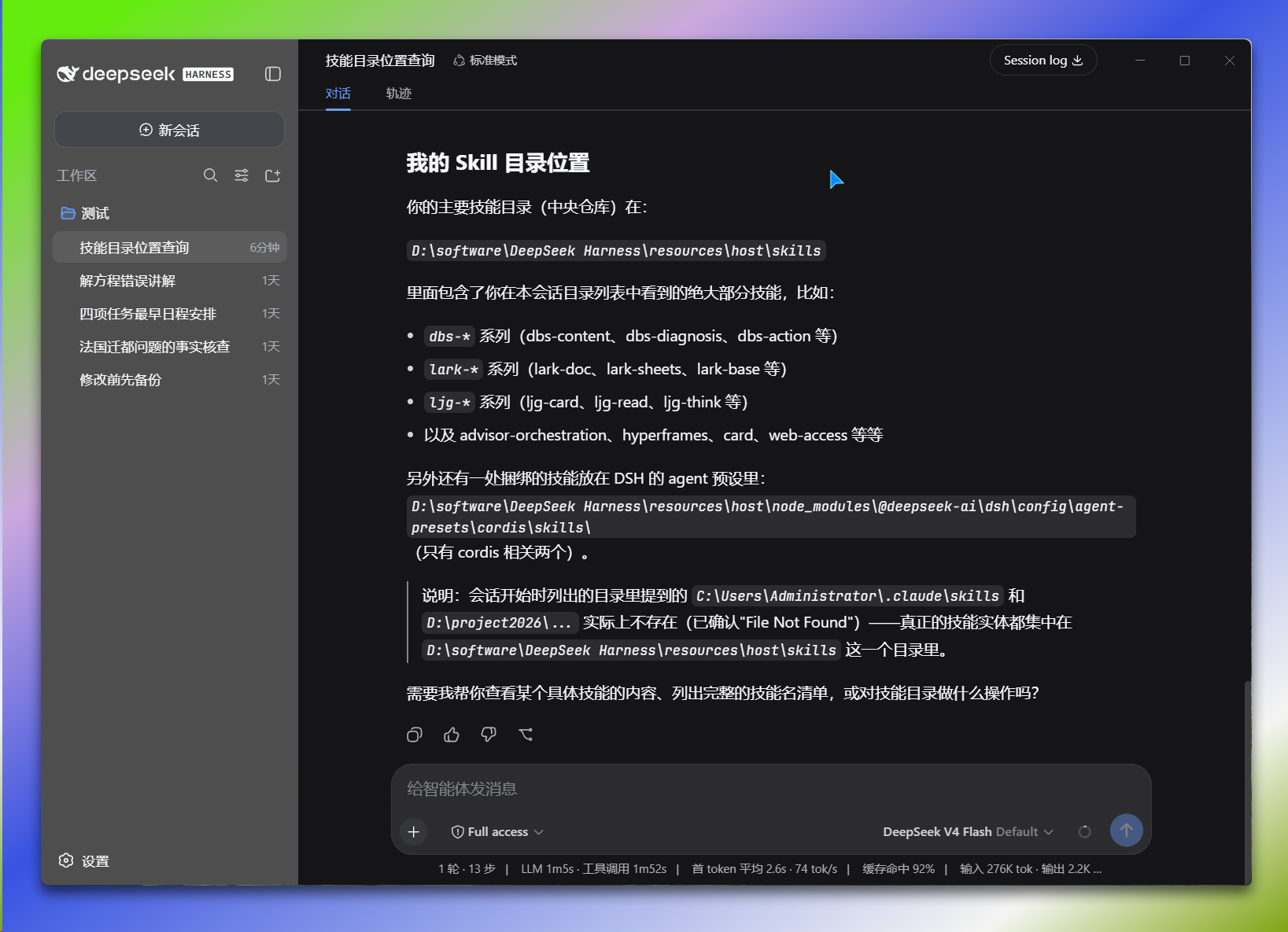
Task: Add a new workspace folder icon
Action: pyautogui.click(x=273, y=175)
